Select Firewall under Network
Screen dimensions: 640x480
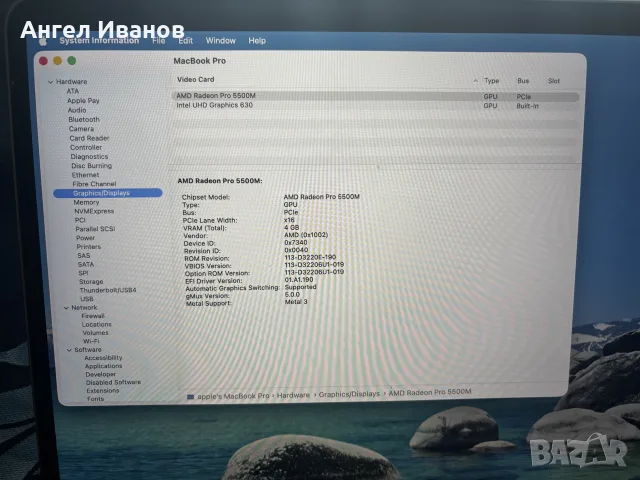pos(93,316)
